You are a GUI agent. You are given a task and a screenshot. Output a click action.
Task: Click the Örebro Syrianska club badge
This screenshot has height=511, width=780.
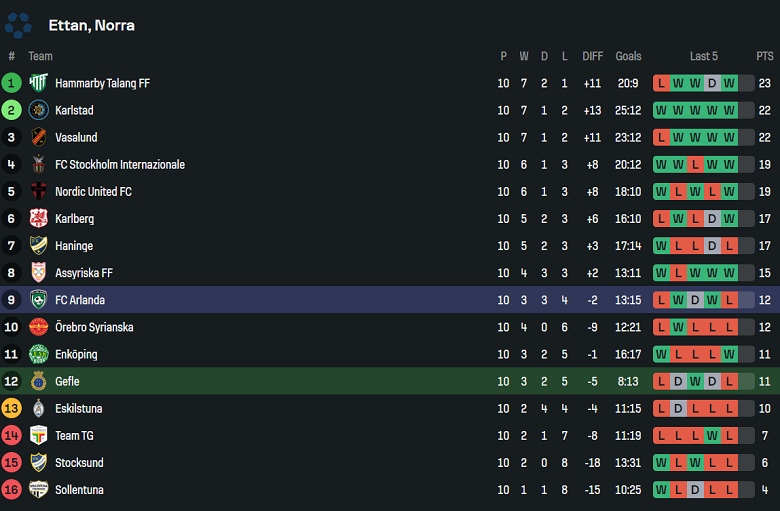click(39, 327)
